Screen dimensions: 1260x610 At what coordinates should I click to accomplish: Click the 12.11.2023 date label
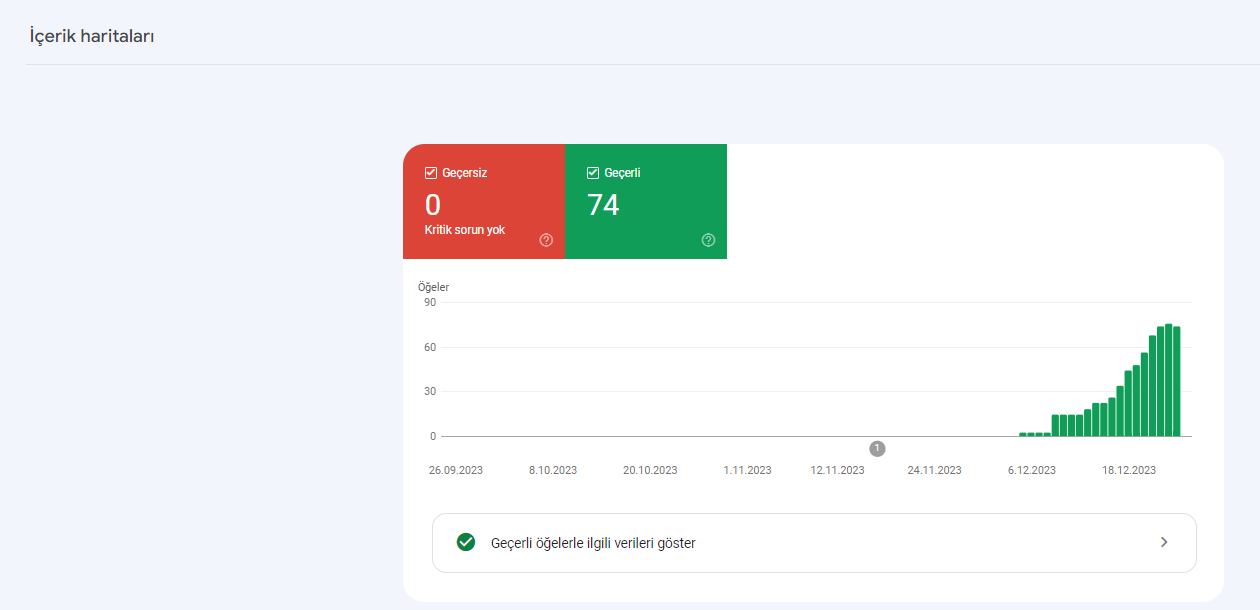click(837, 470)
